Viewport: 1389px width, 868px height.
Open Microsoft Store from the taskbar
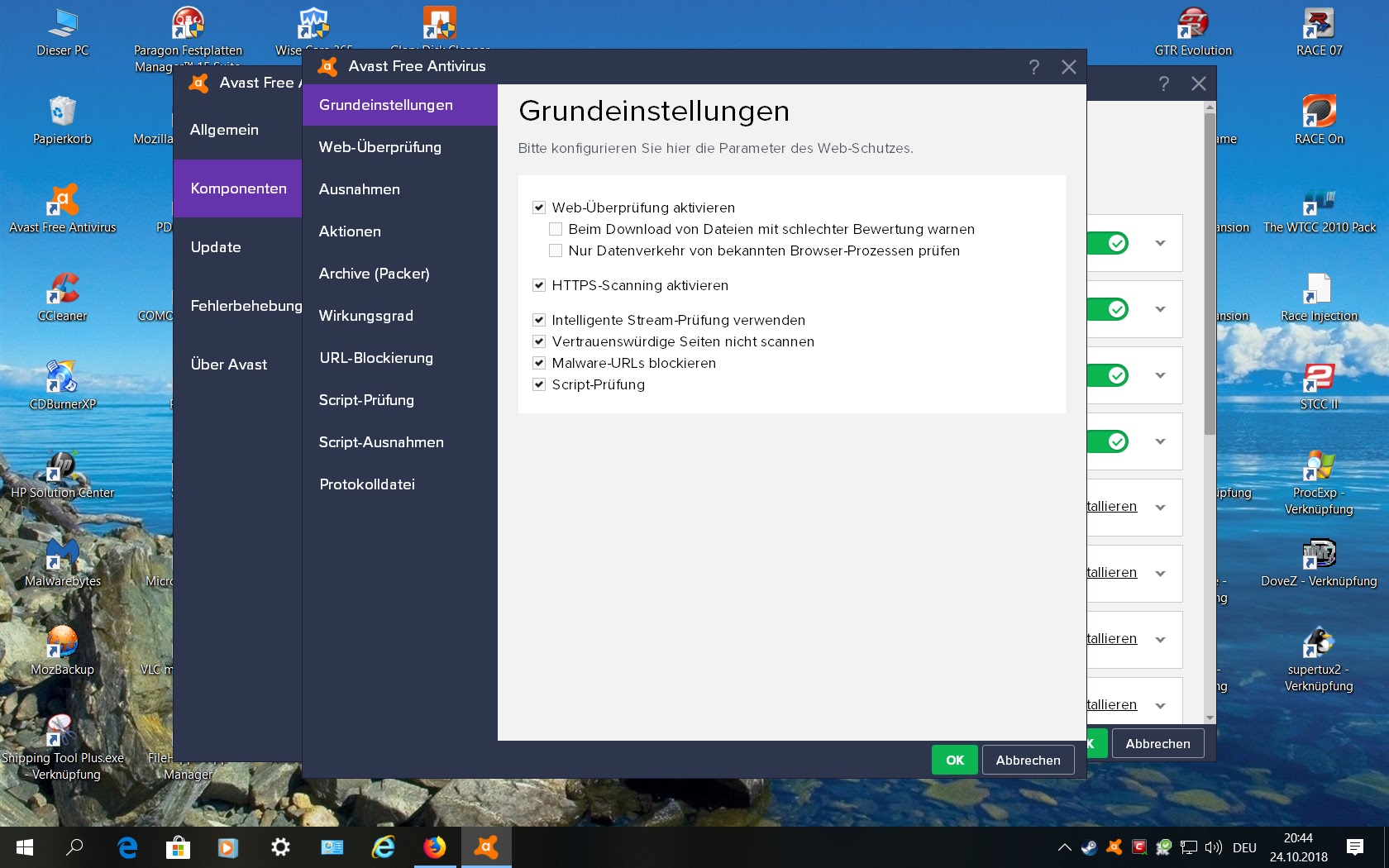(179, 847)
